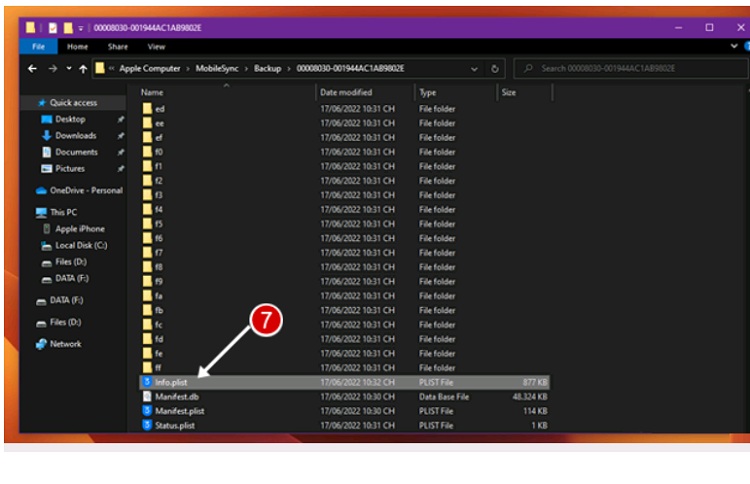Screen dimensions: 750x484
Task: Select the ef folder icon
Action: pos(147,137)
